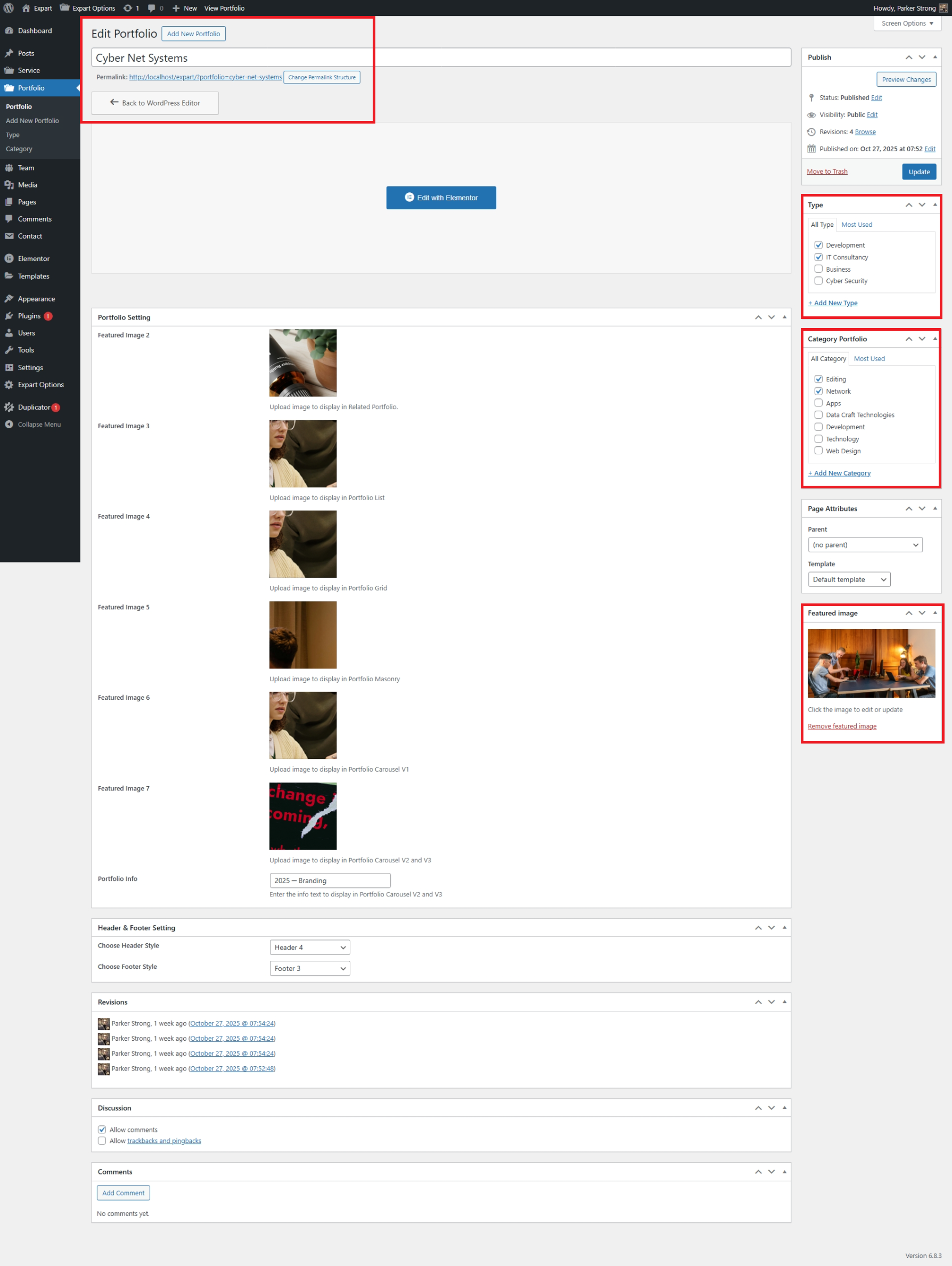Click the Portfolio Info text field
This screenshot has height=1266, width=952.
click(x=330, y=880)
